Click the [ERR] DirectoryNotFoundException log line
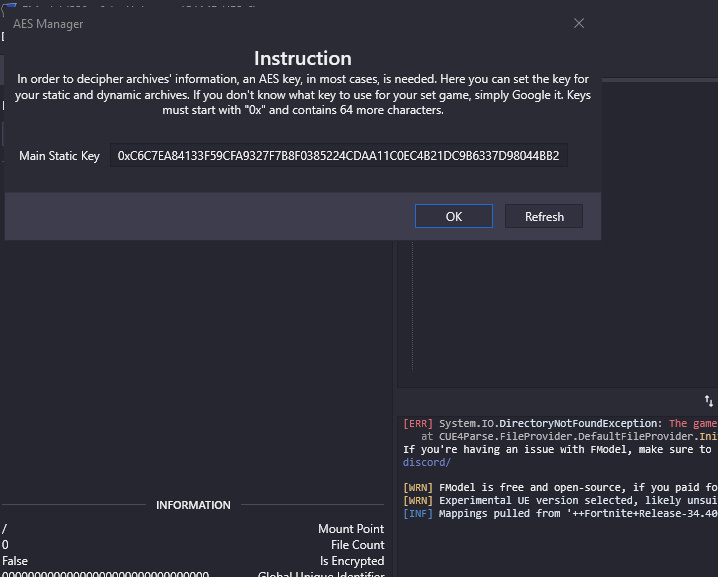 [x=560, y=424]
